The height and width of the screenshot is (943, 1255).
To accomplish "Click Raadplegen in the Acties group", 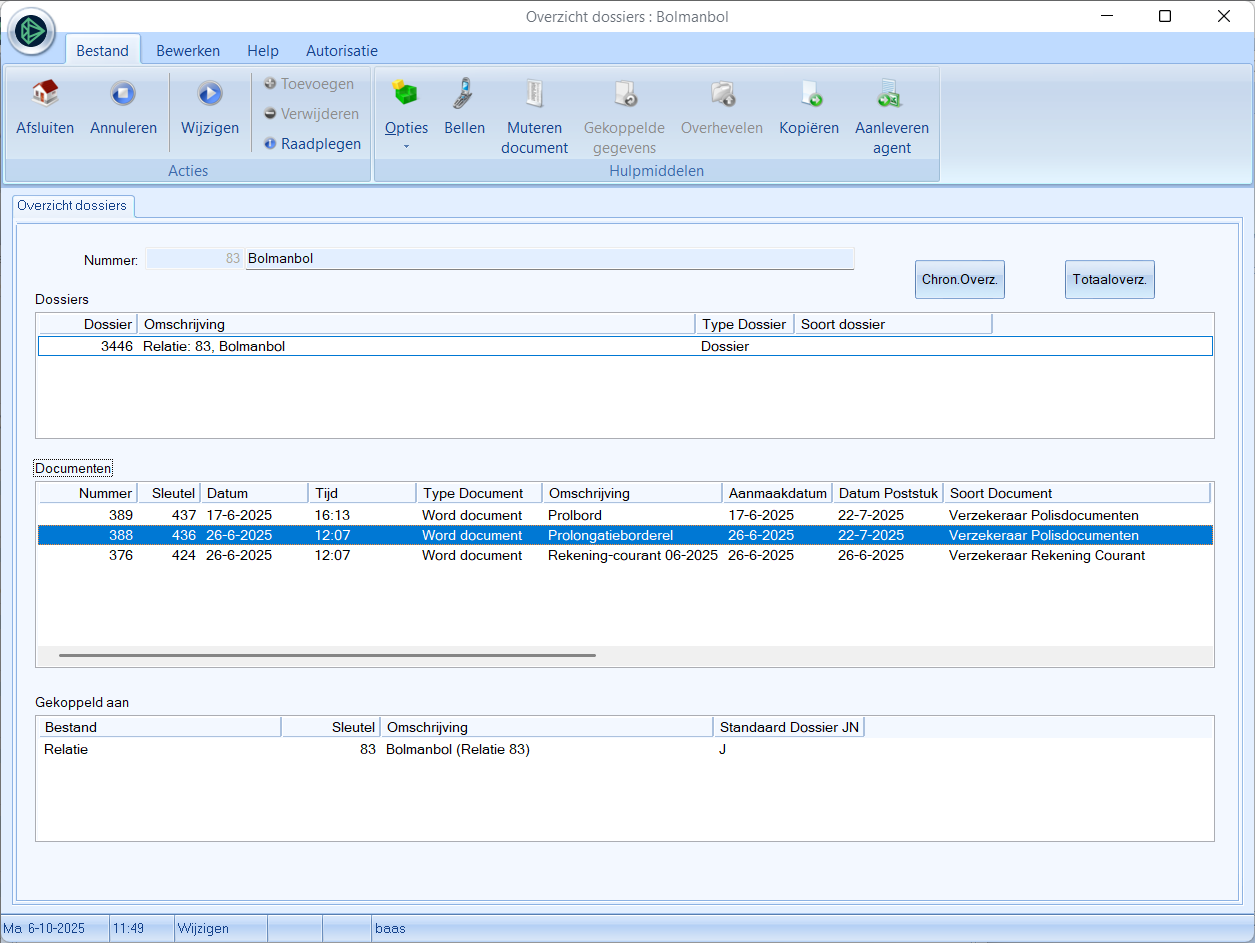I will click(x=311, y=144).
